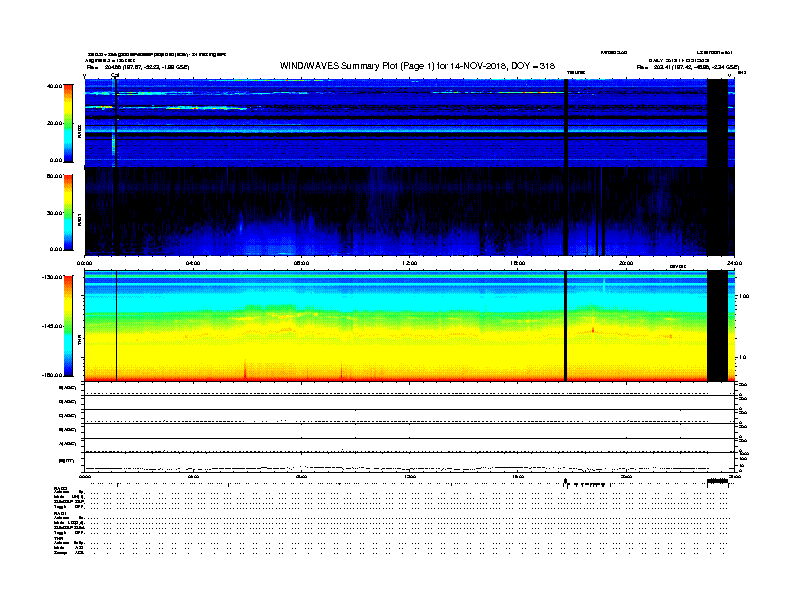The height and width of the screenshot is (612, 792).
Task: Click the RAD2 status label in bottom table
Action: [x=60, y=489]
